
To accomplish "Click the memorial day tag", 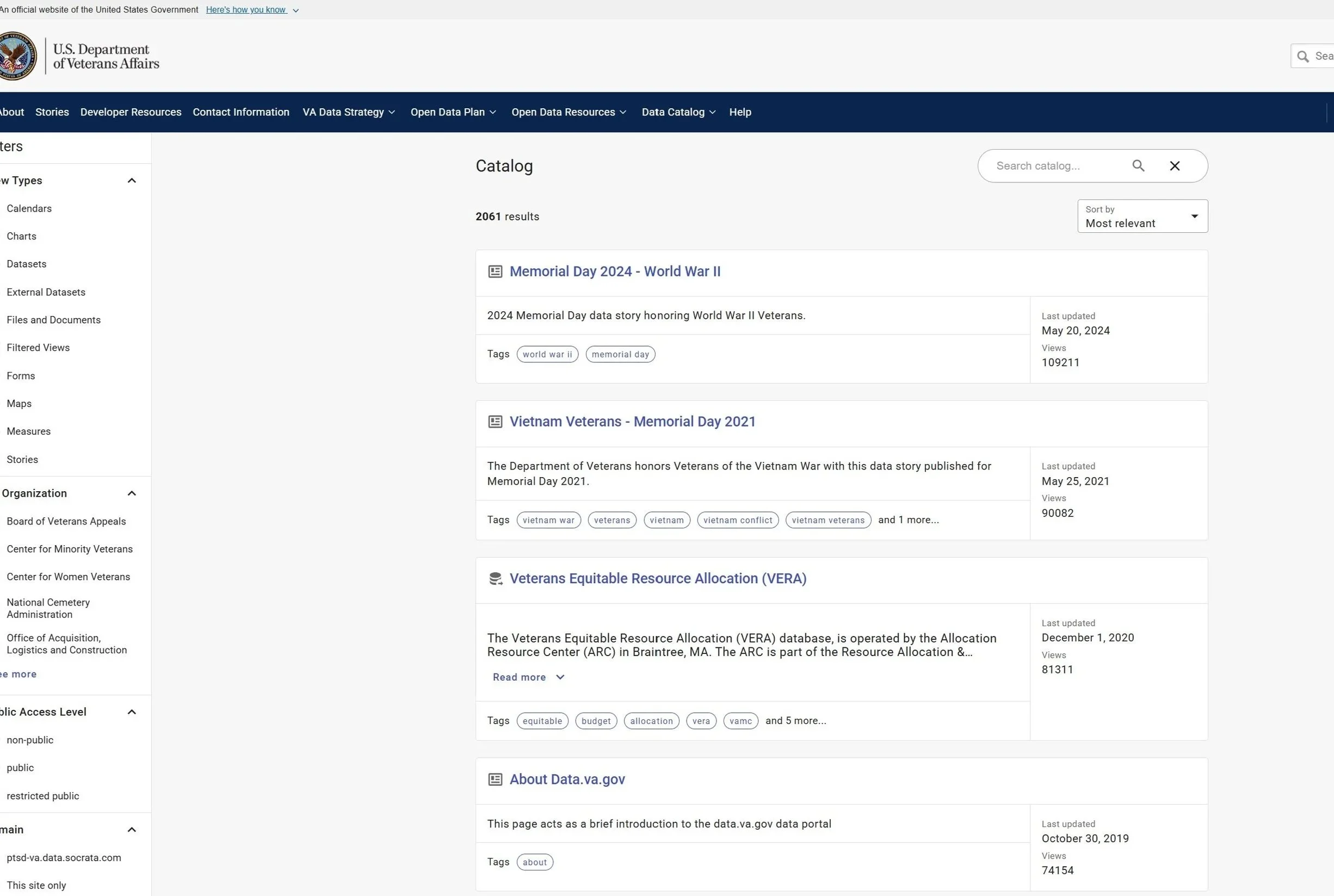I will [620, 354].
